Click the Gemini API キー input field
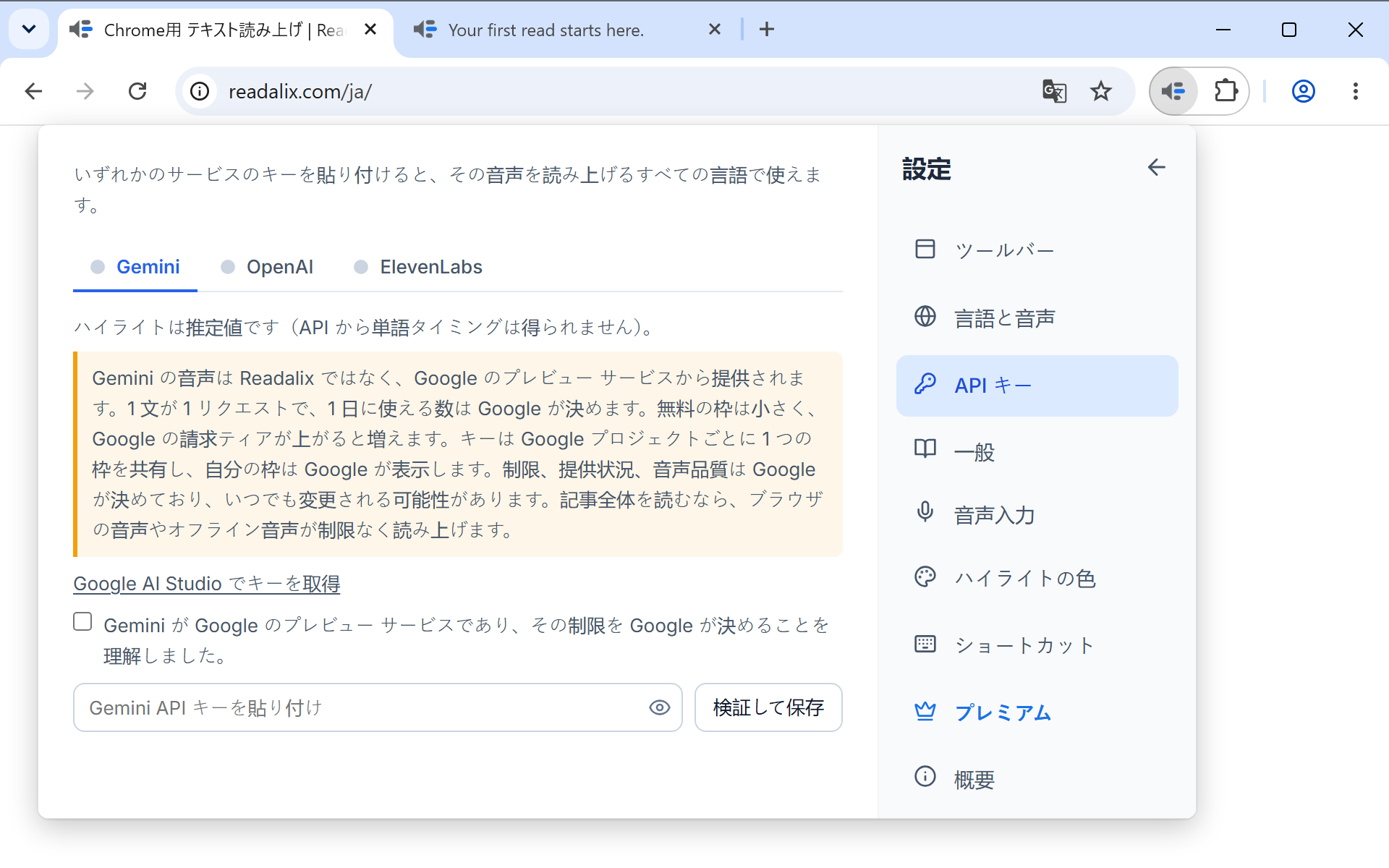The width and height of the screenshot is (1389, 868). pyautogui.click(x=378, y=707)
